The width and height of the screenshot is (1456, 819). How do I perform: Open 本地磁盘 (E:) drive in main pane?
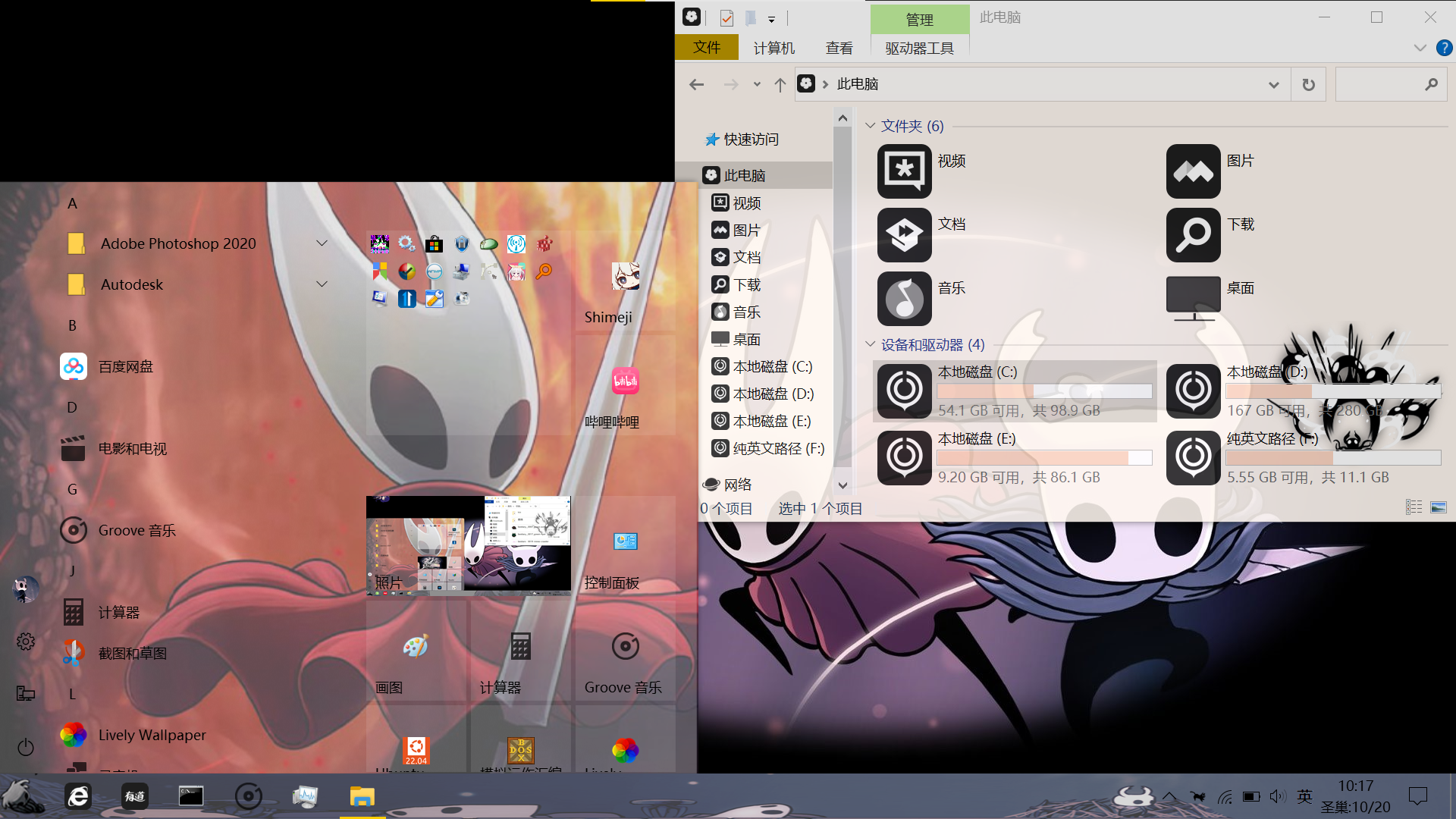click(x=905, y=457)
